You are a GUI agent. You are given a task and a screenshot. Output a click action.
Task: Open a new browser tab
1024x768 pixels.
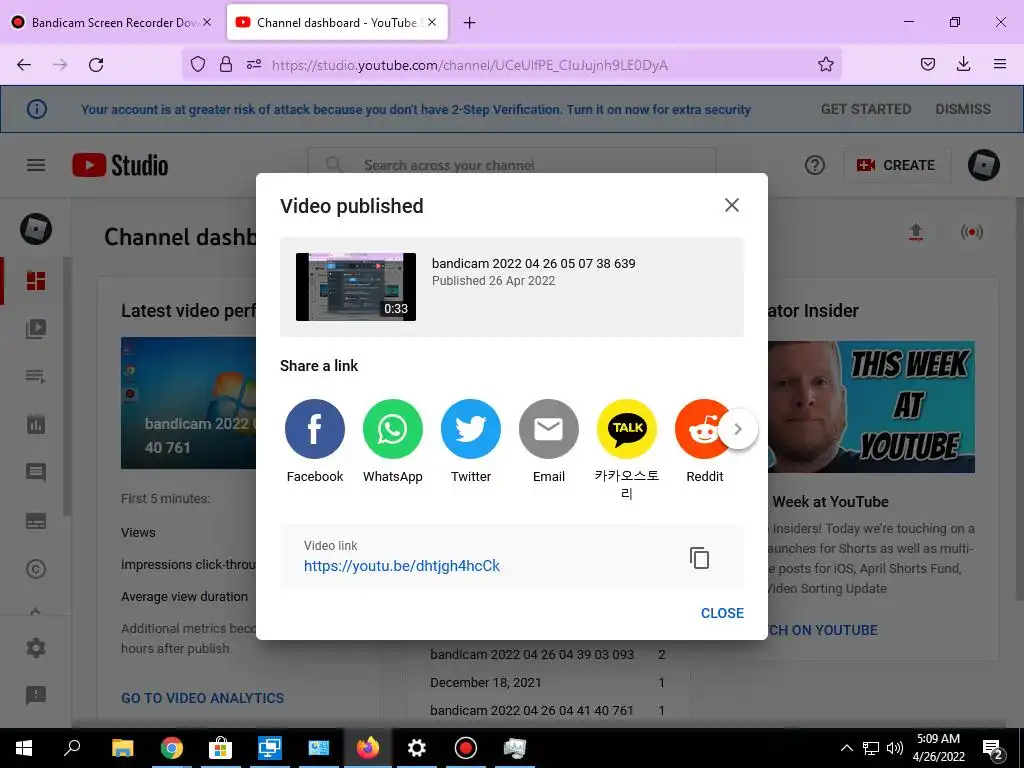(469, 23)
